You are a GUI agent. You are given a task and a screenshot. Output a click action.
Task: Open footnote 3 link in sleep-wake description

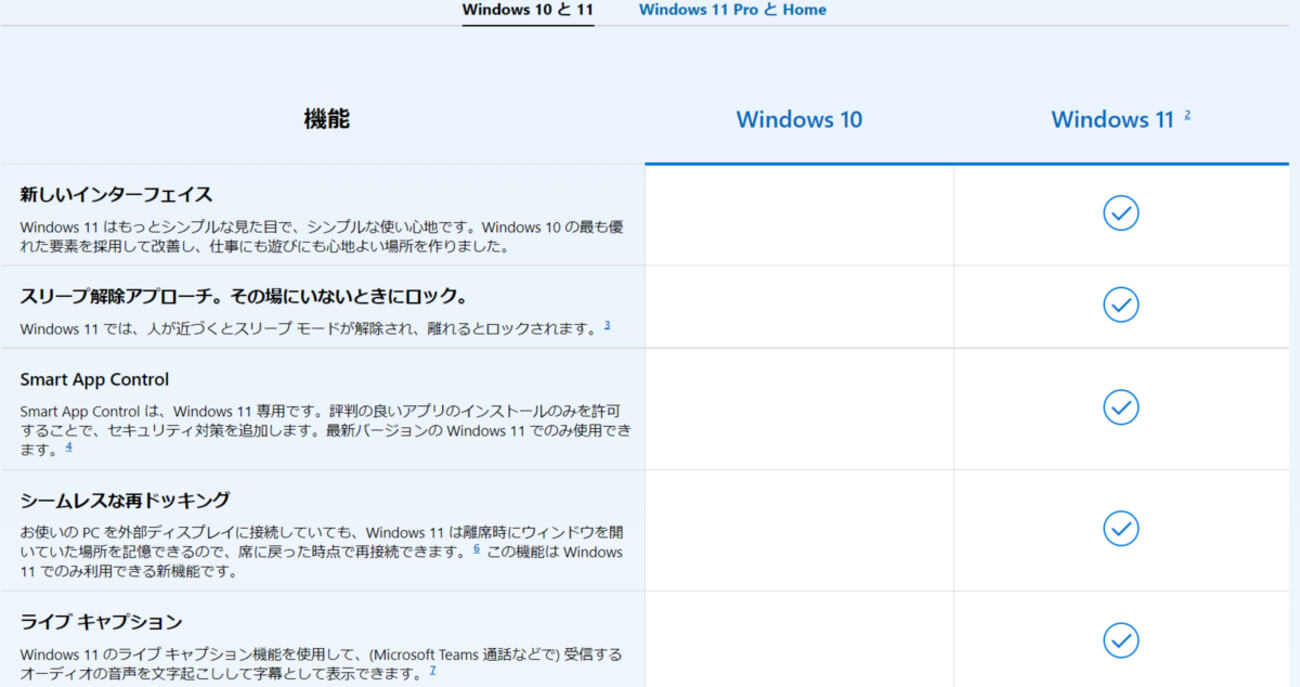pyautogui.click(x=607, y=325)
